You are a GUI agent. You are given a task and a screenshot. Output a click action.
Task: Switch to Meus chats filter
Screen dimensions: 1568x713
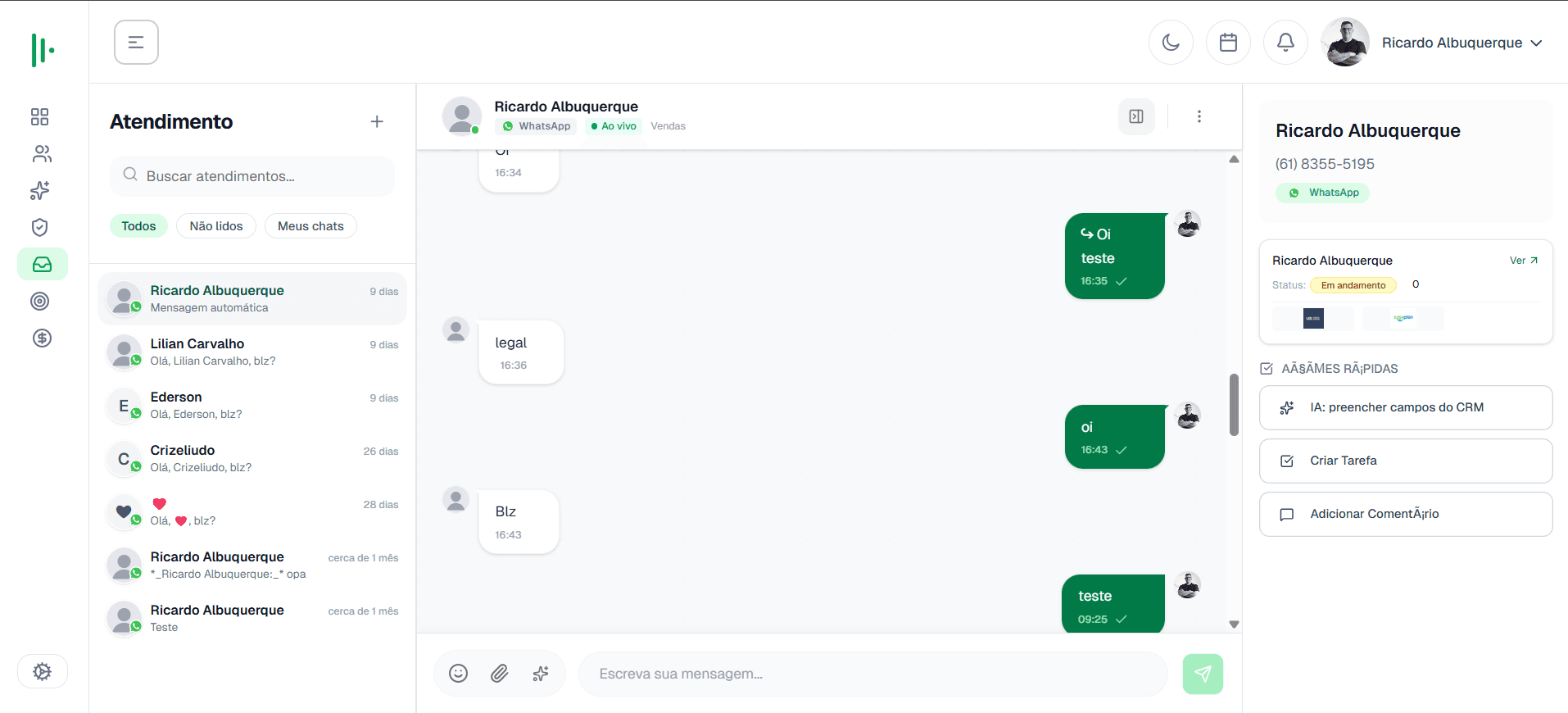click(x=310, y=226)
